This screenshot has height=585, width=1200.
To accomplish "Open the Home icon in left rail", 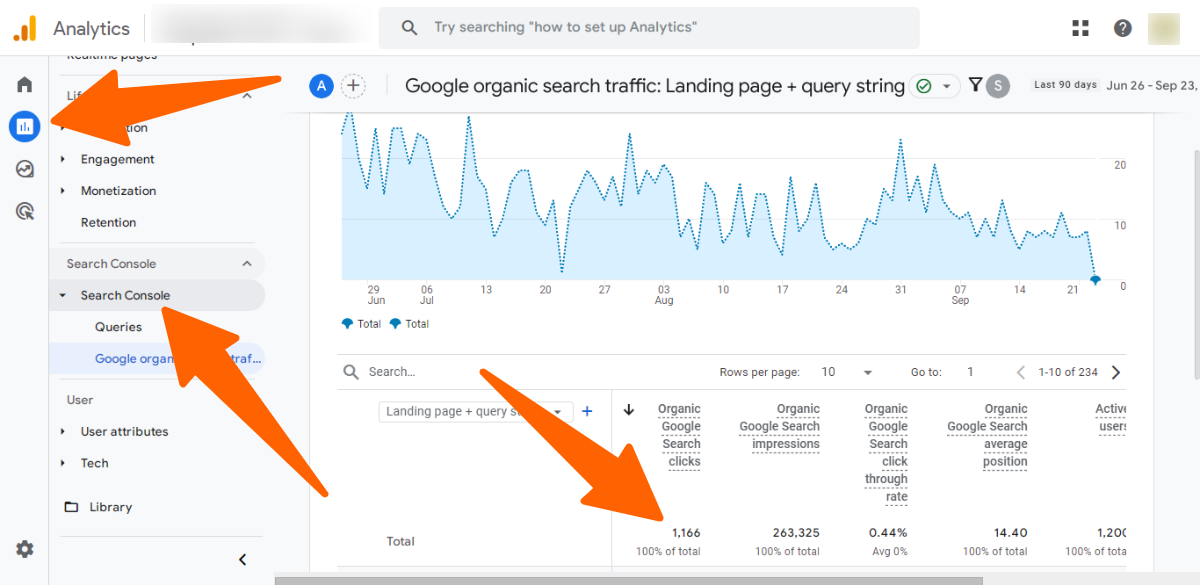I will click(25, 85).
